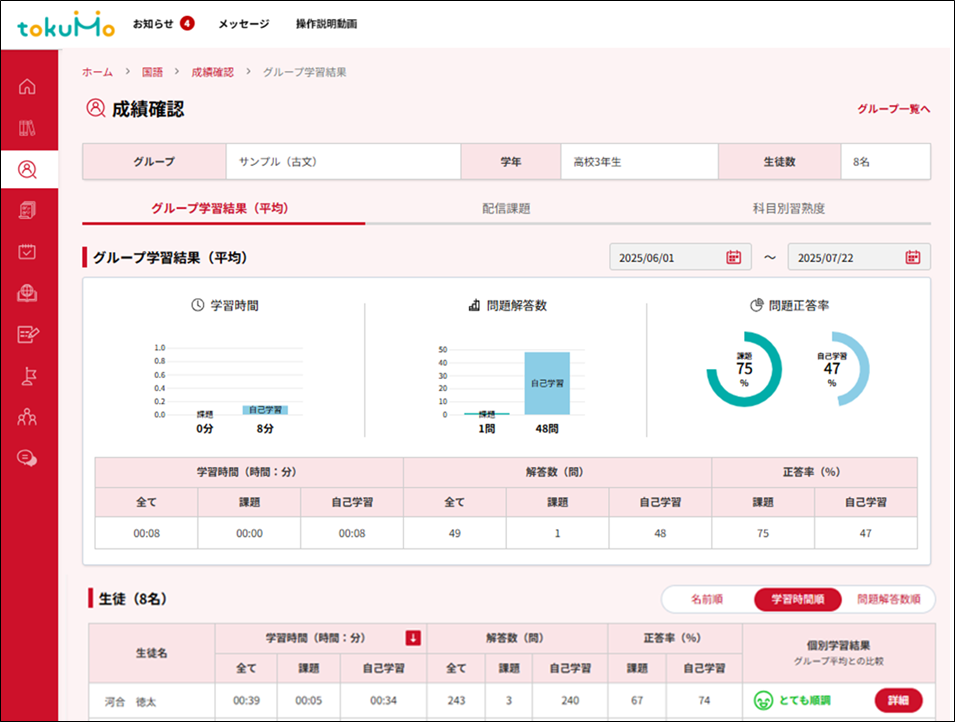955x722 pixels.
Task: Click the 詳細 button for 河合 徳太
Action: click(x=898, y=701)
